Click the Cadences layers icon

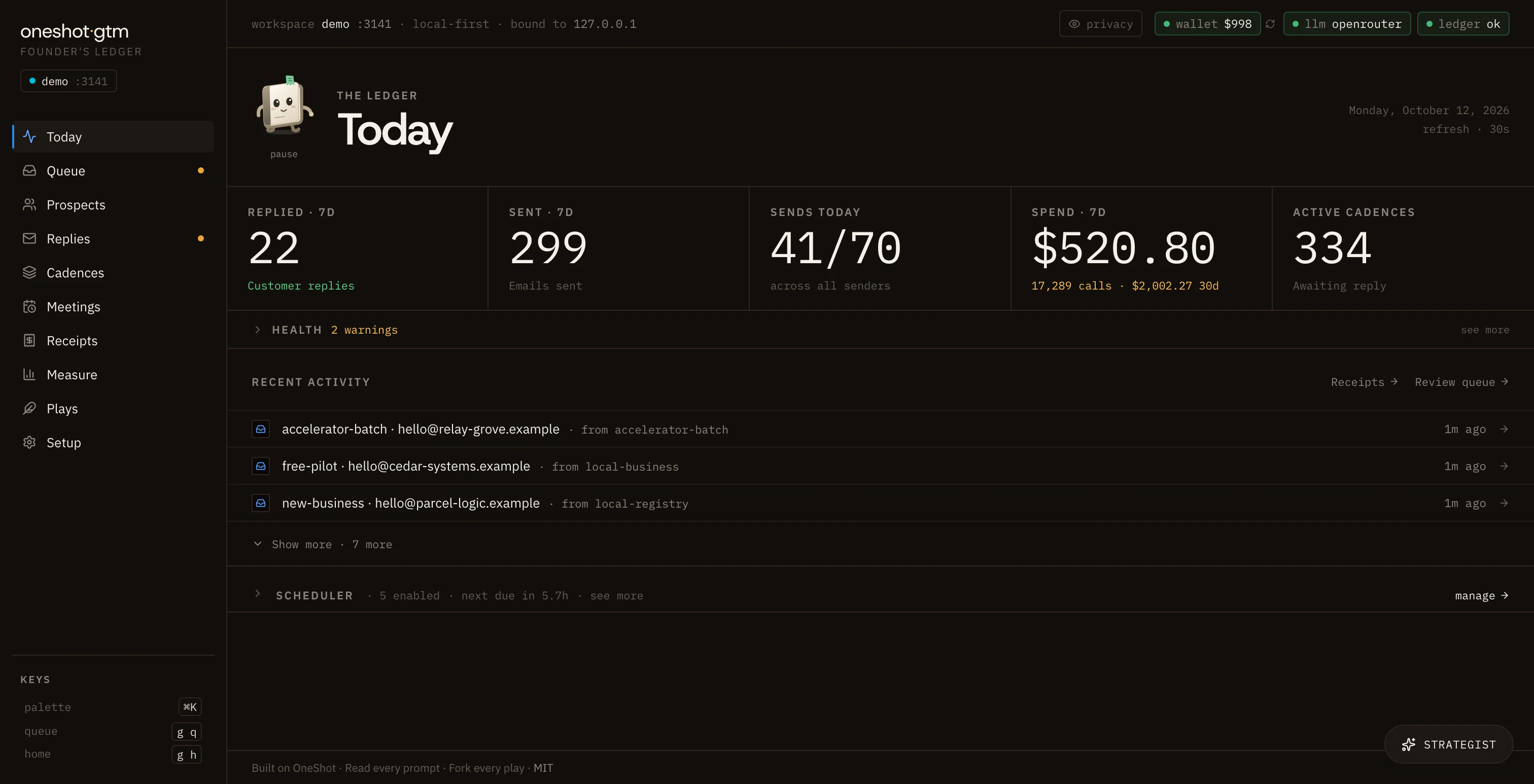point(29,272)
